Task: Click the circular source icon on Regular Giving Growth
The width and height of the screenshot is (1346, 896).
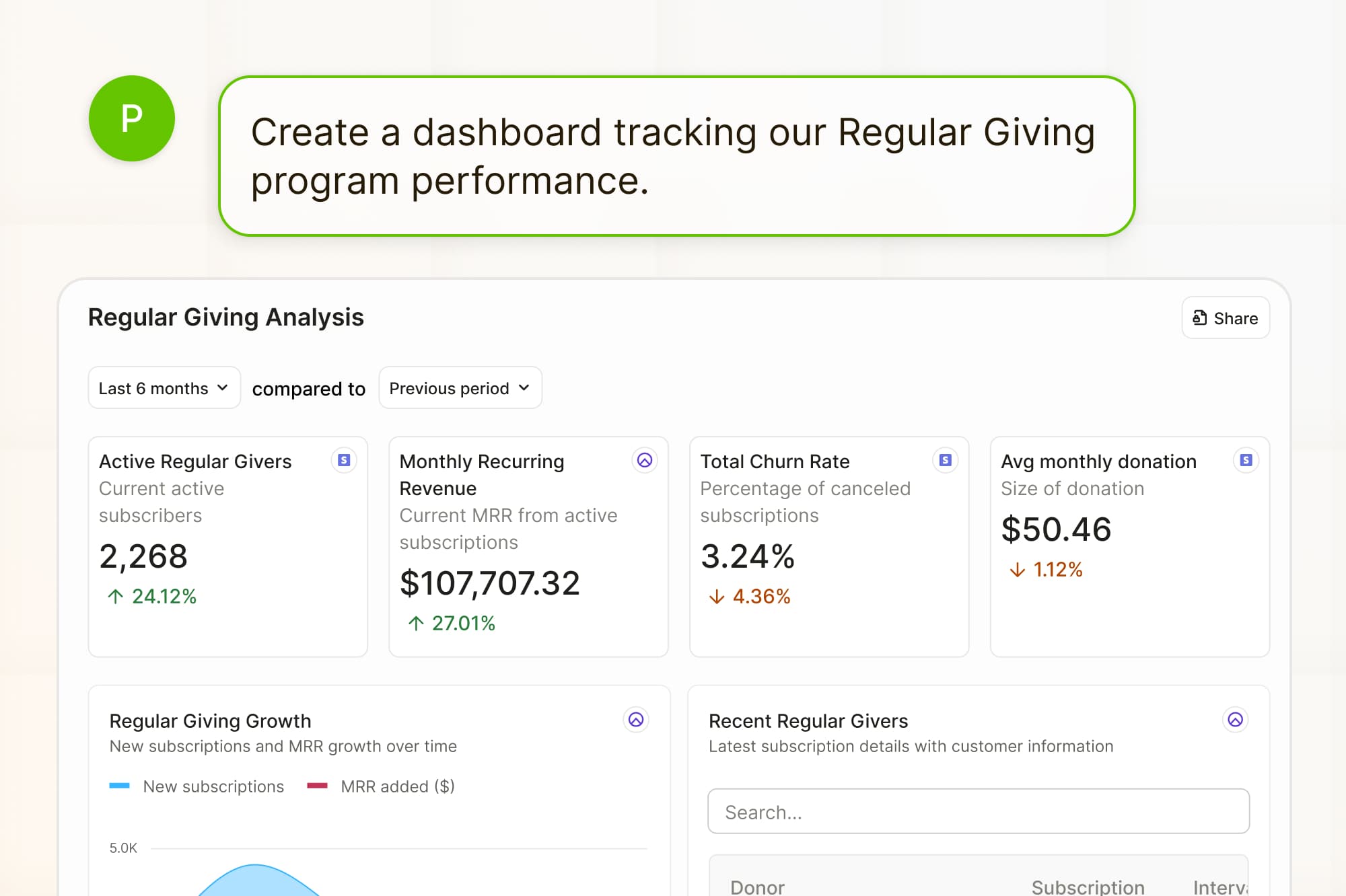Action: pyautogui.click(x=635, y=720)
